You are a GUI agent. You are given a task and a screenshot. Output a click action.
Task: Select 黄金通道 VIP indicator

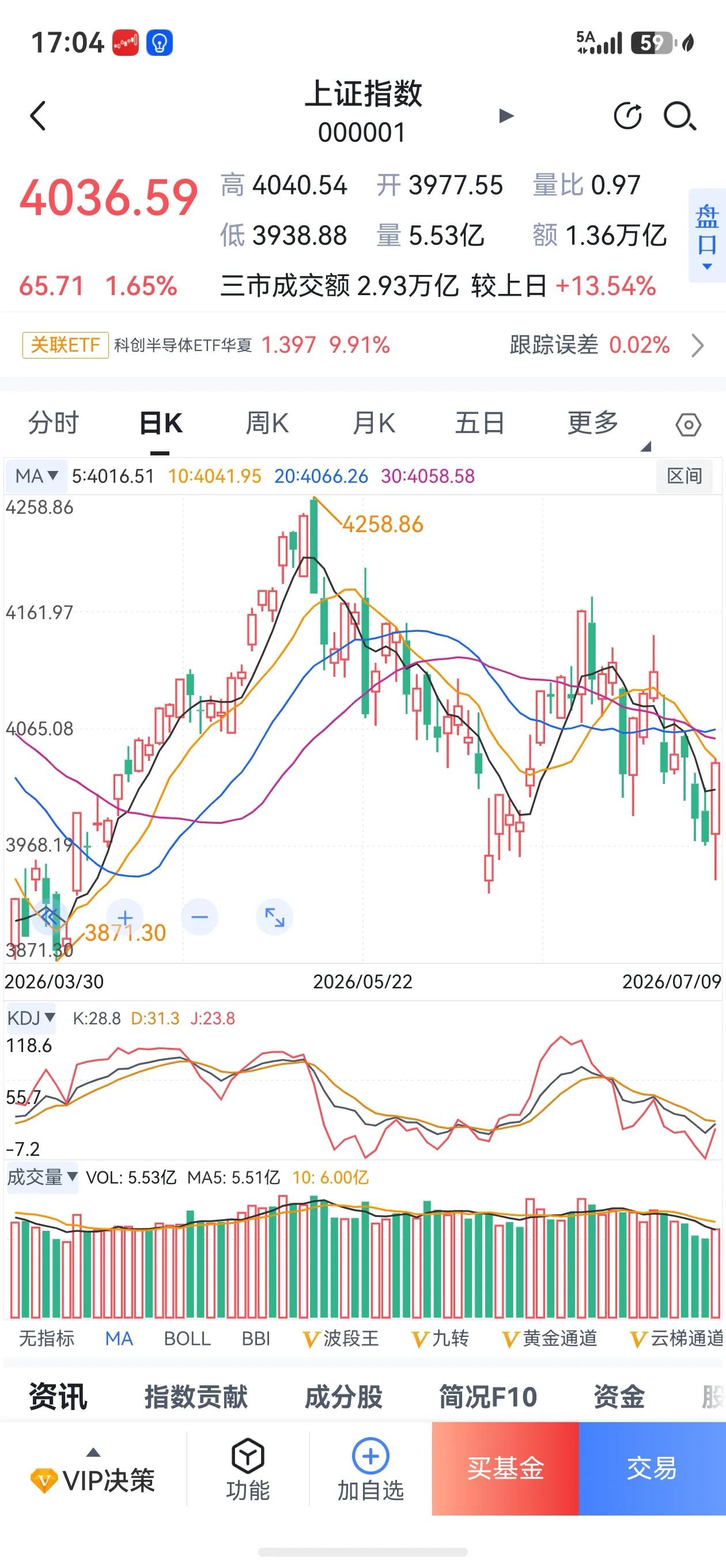click(x=550, y=1339)
